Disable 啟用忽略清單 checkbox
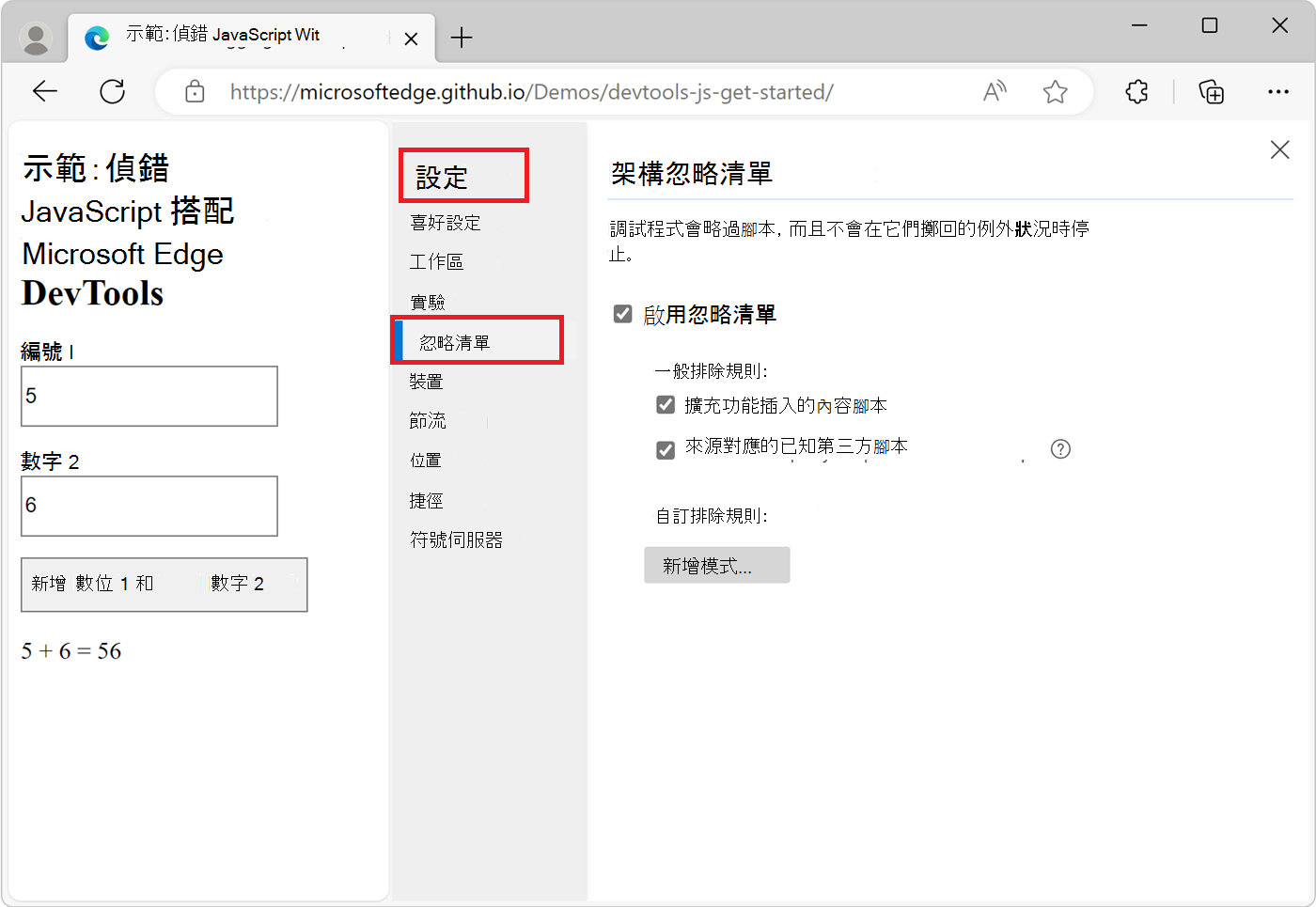 click(622, 314)
